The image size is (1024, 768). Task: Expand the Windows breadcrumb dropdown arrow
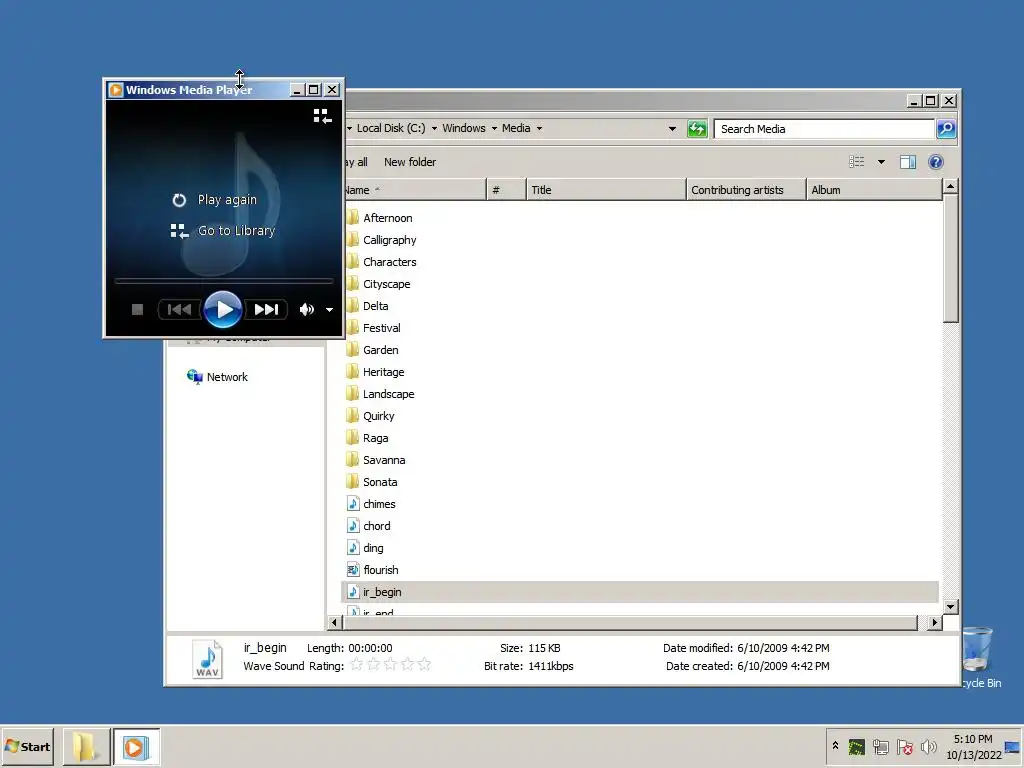(494, 129)
